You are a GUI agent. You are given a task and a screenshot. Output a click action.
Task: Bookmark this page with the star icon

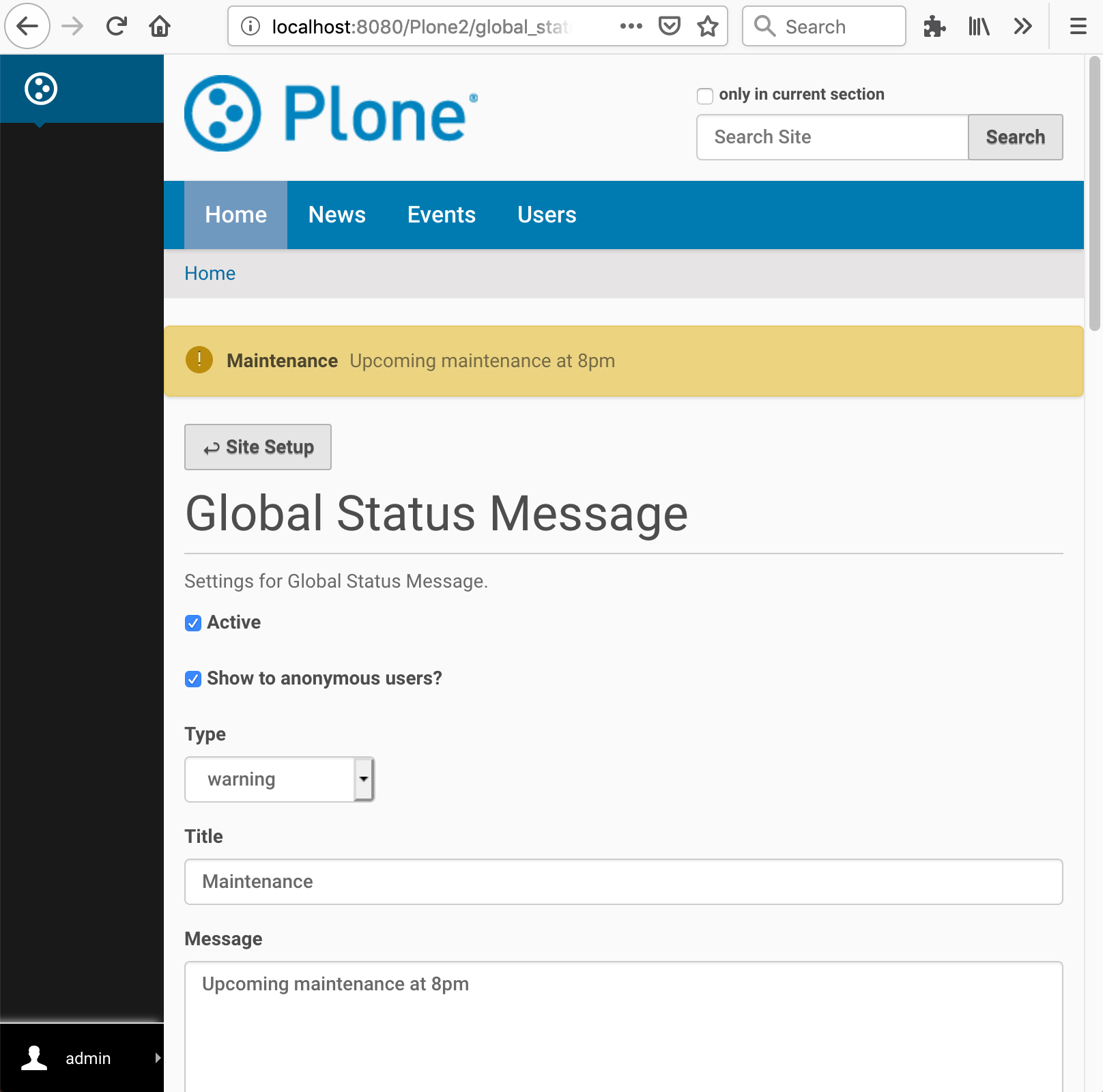click(708, 26)
